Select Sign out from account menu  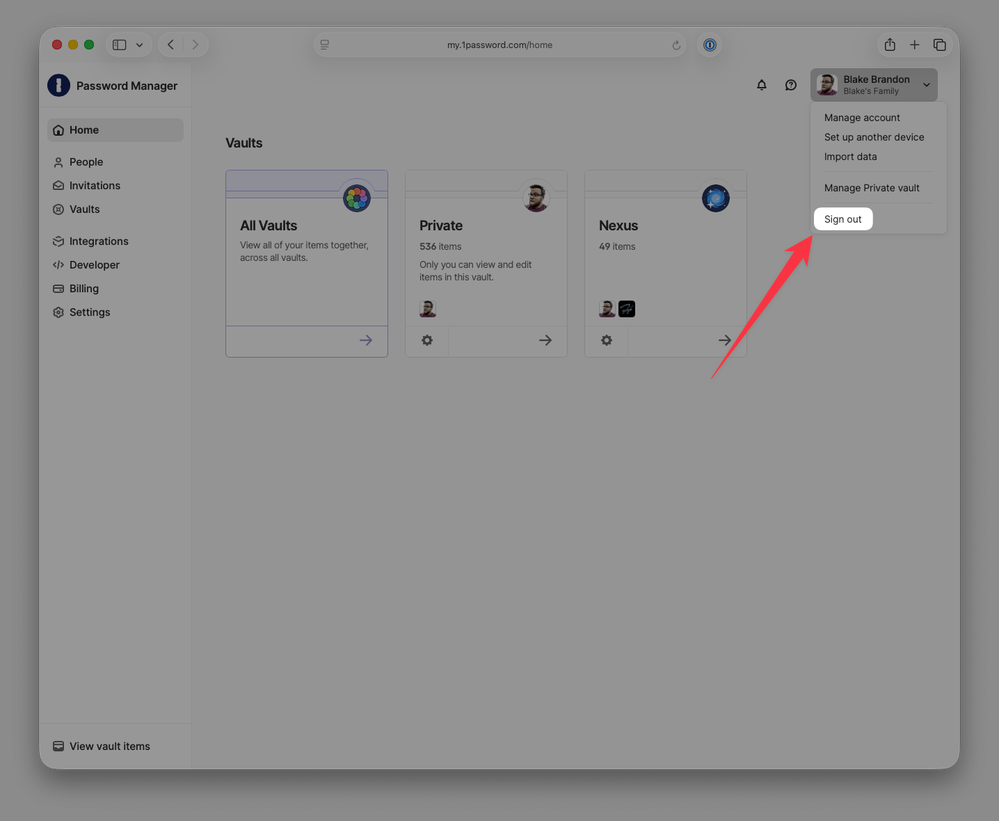(x=843, y=219)
